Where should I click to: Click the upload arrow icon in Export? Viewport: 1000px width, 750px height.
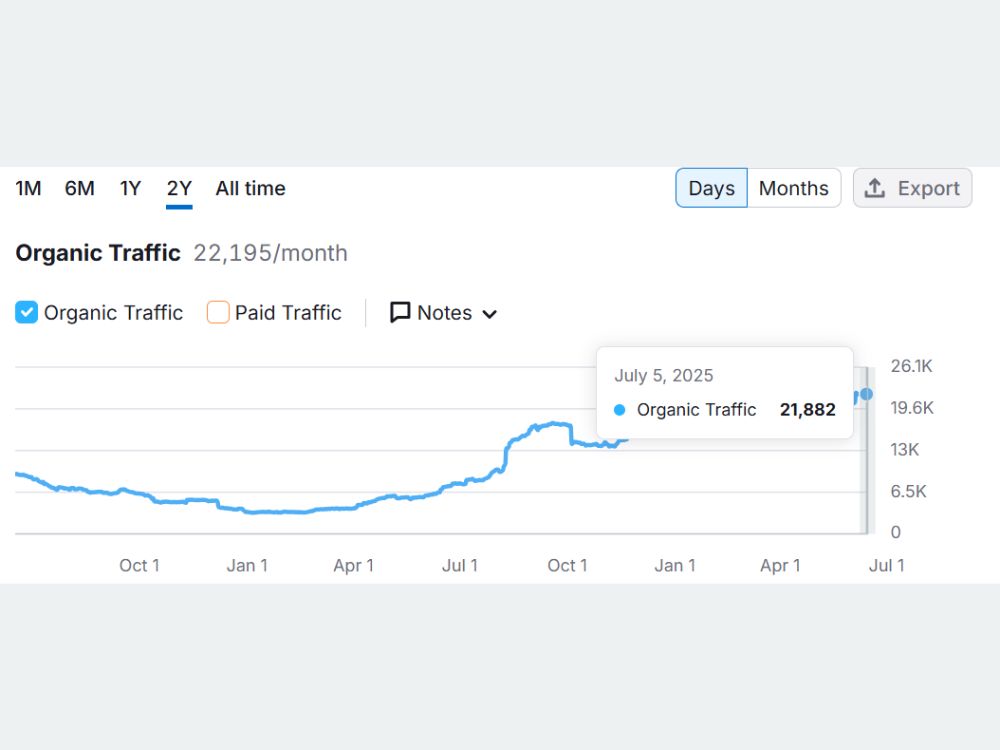(x=874, y=188)
